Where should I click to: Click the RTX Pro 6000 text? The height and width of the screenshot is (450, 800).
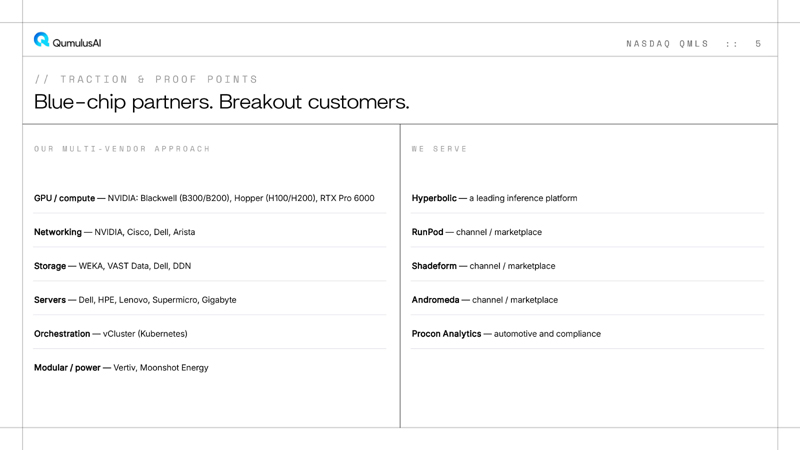tap(347, 198)
